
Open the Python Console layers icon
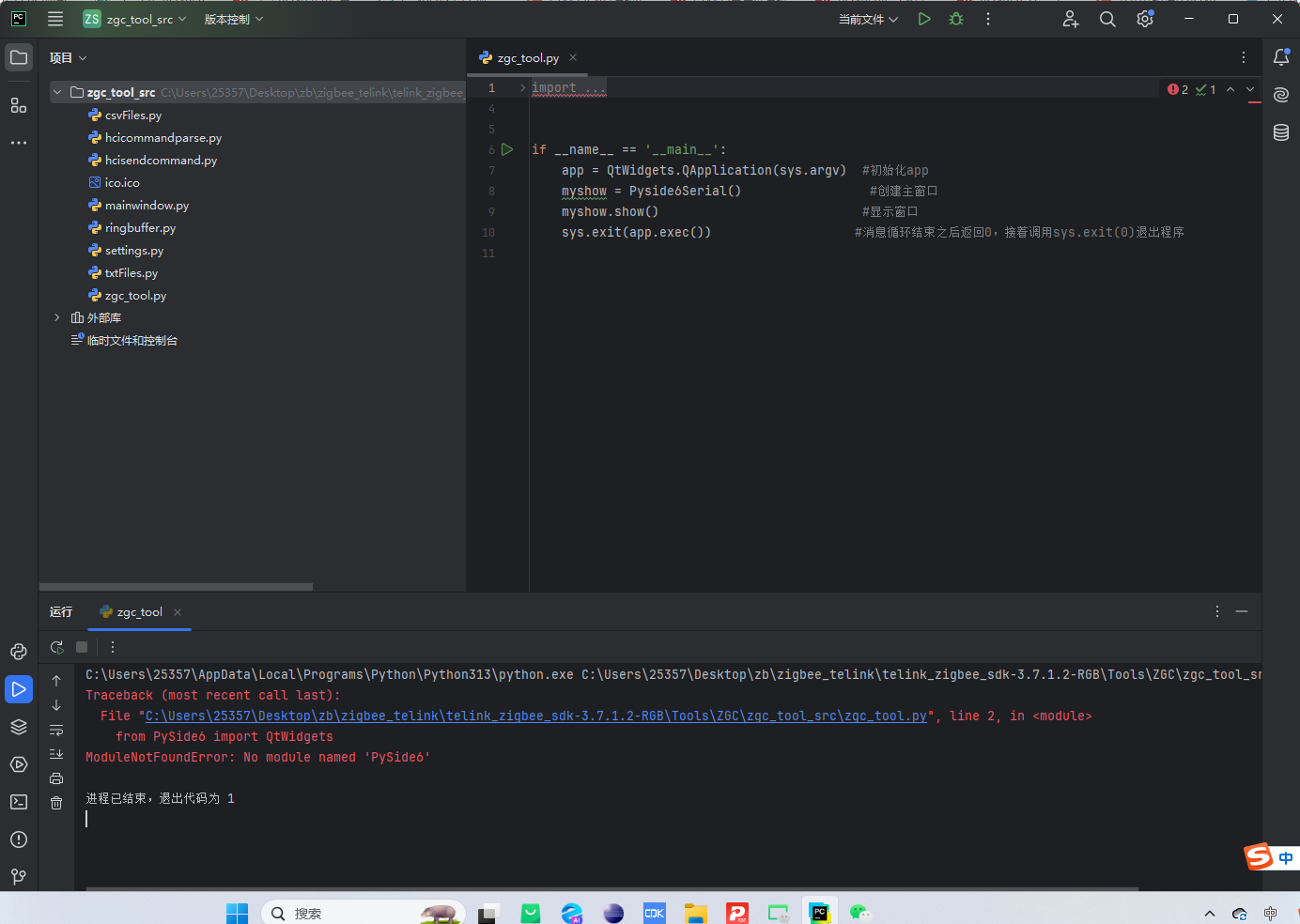coord(19,727)
